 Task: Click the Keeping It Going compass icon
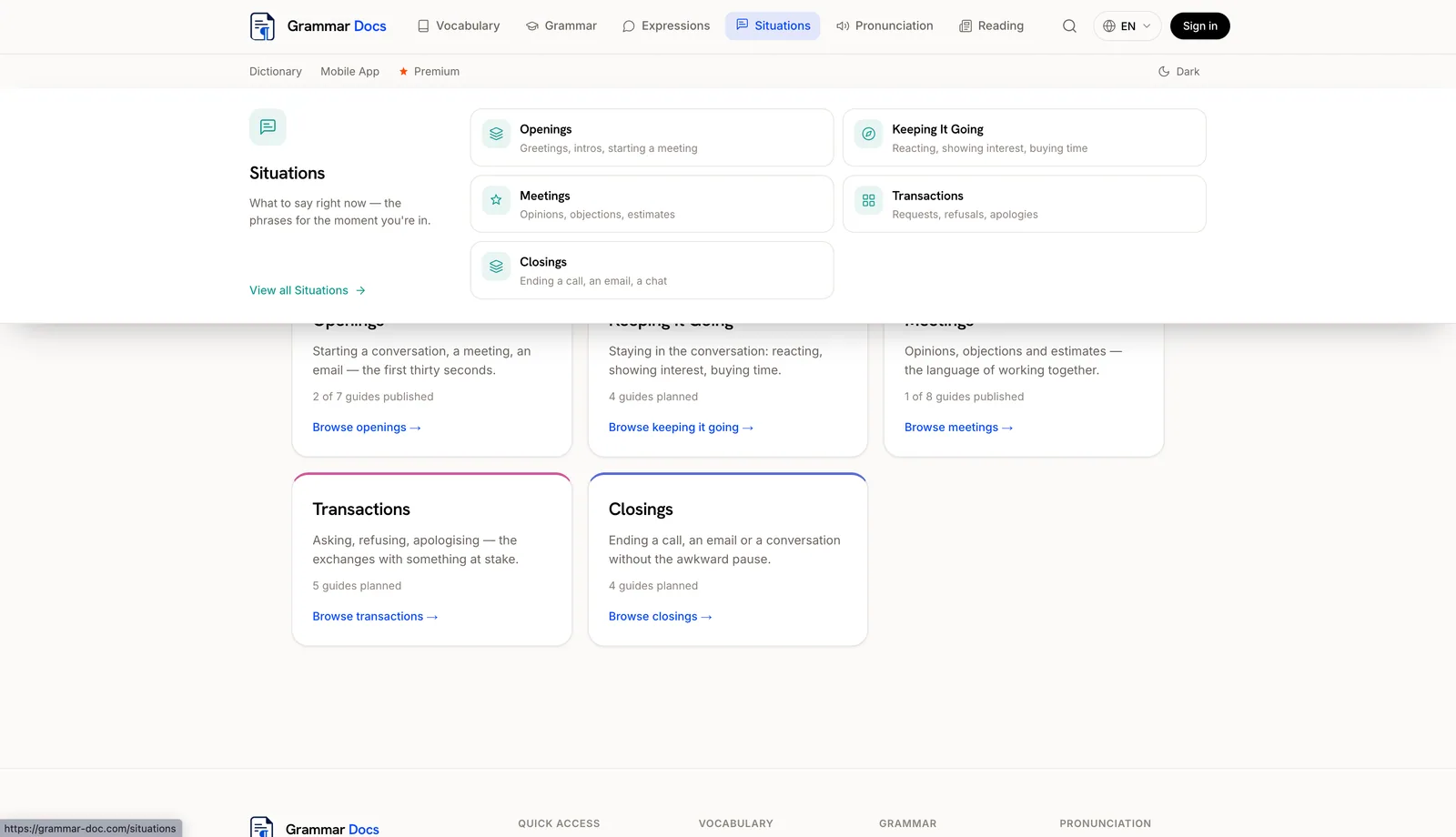[868, 134]
